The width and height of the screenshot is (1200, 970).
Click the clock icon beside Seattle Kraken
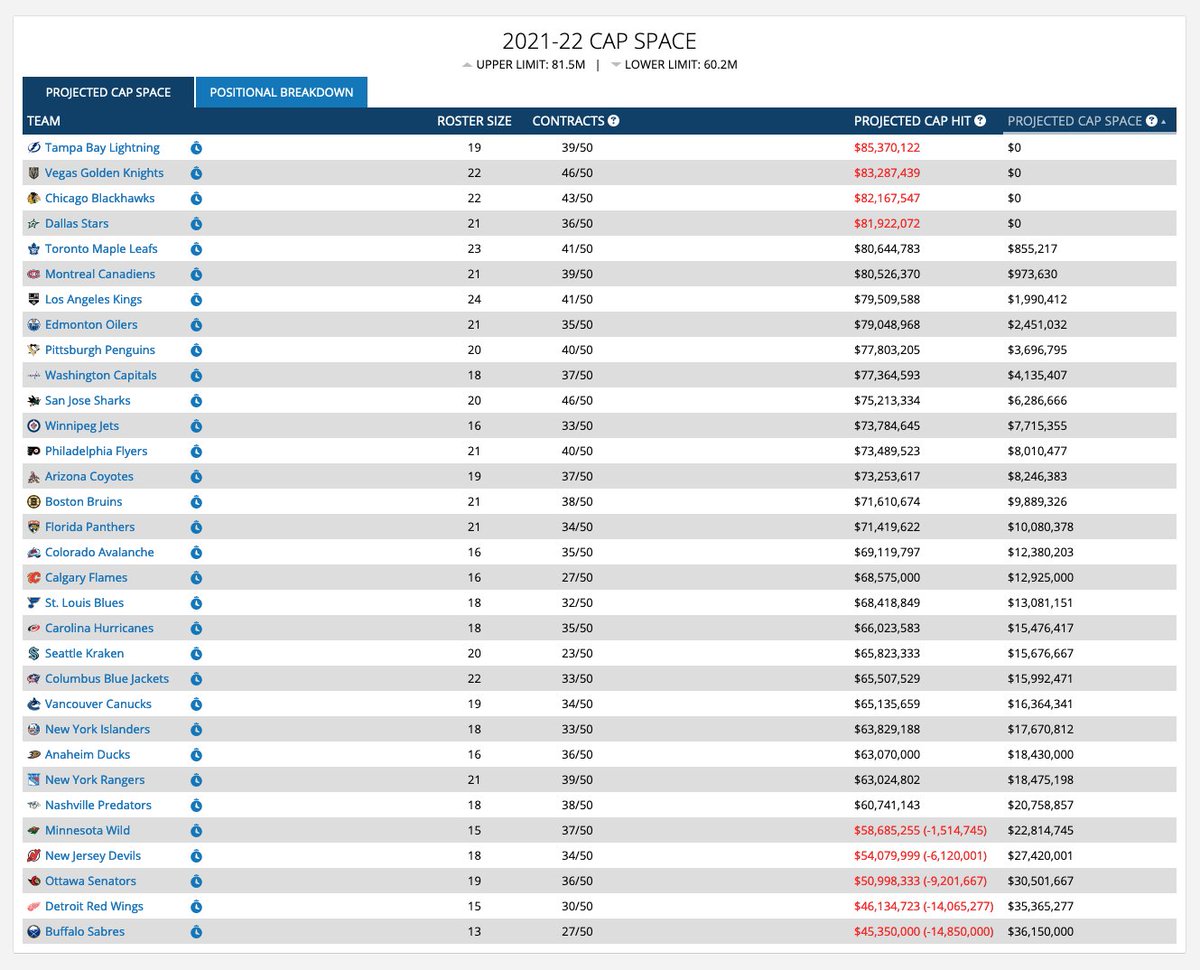[x=196, y=654]
